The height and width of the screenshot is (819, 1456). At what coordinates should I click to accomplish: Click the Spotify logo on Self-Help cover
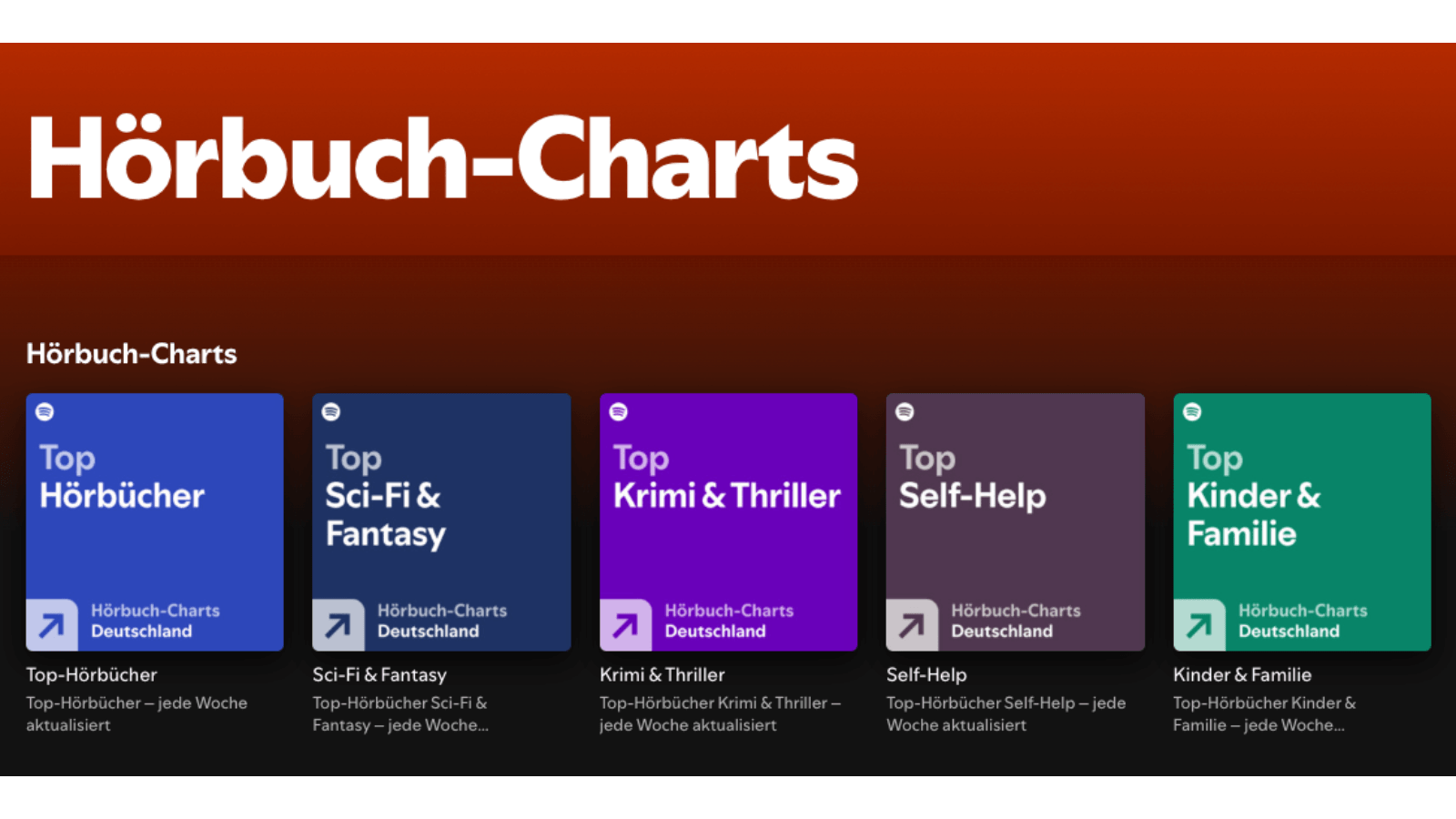(x=905, y=411)
